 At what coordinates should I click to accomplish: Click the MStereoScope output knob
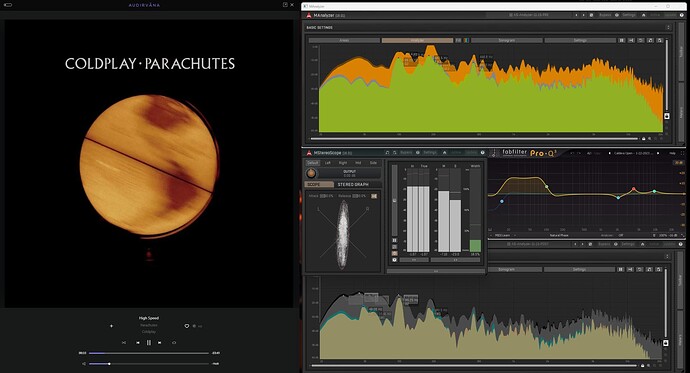311,173
